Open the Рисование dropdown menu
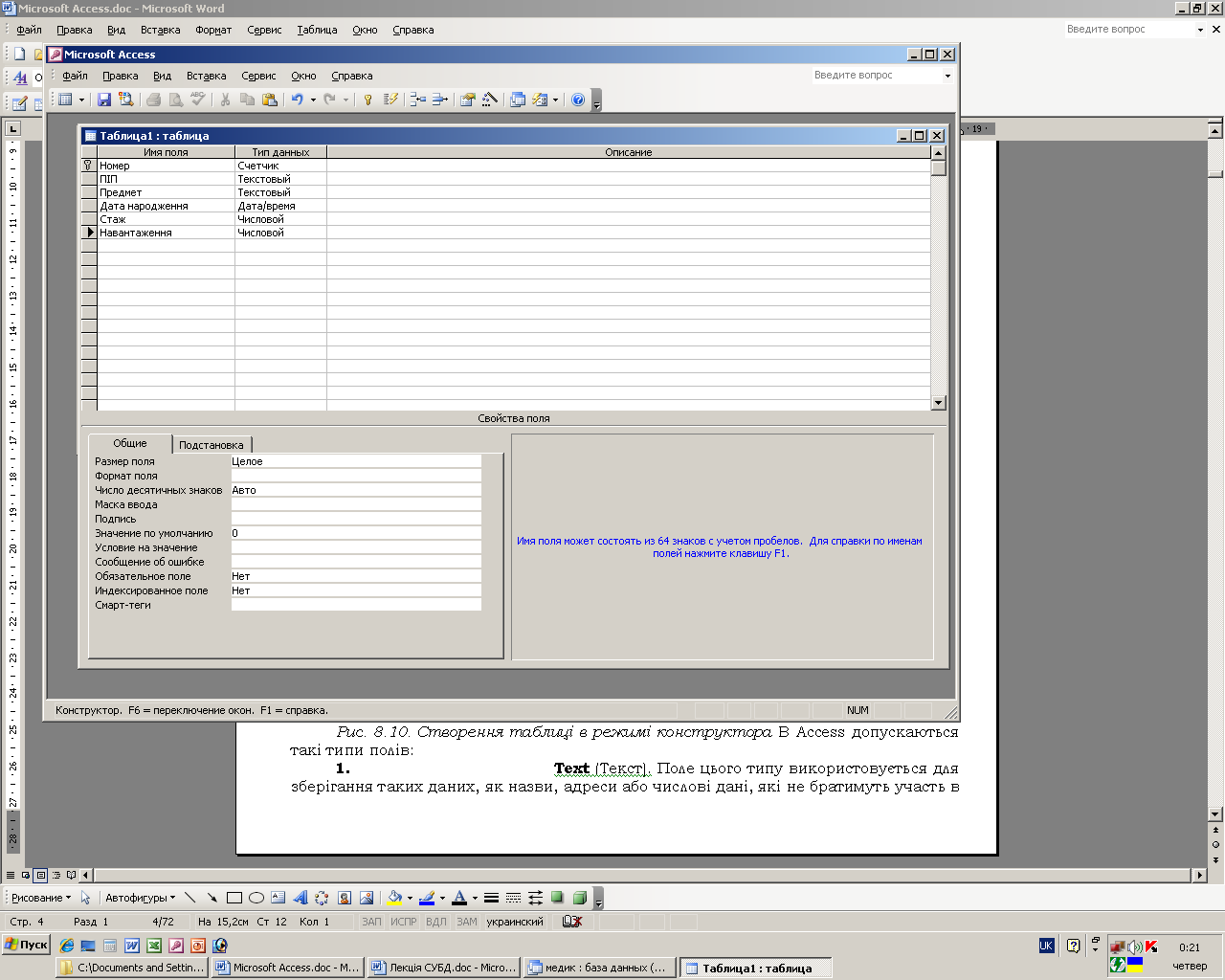This screenshot has width=1225, height=980. pos(41,898)
